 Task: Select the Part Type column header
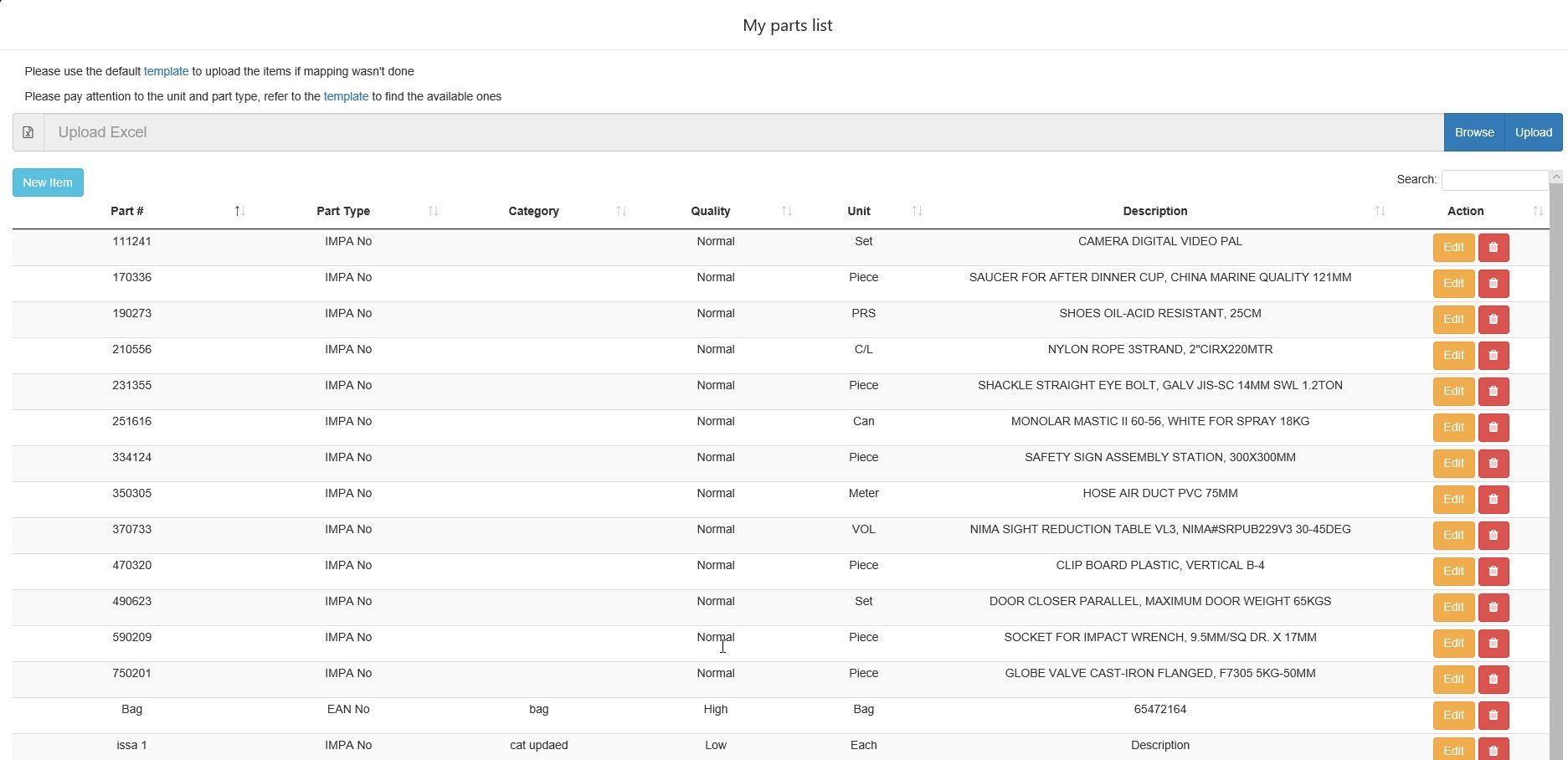[x=343, y=211]
